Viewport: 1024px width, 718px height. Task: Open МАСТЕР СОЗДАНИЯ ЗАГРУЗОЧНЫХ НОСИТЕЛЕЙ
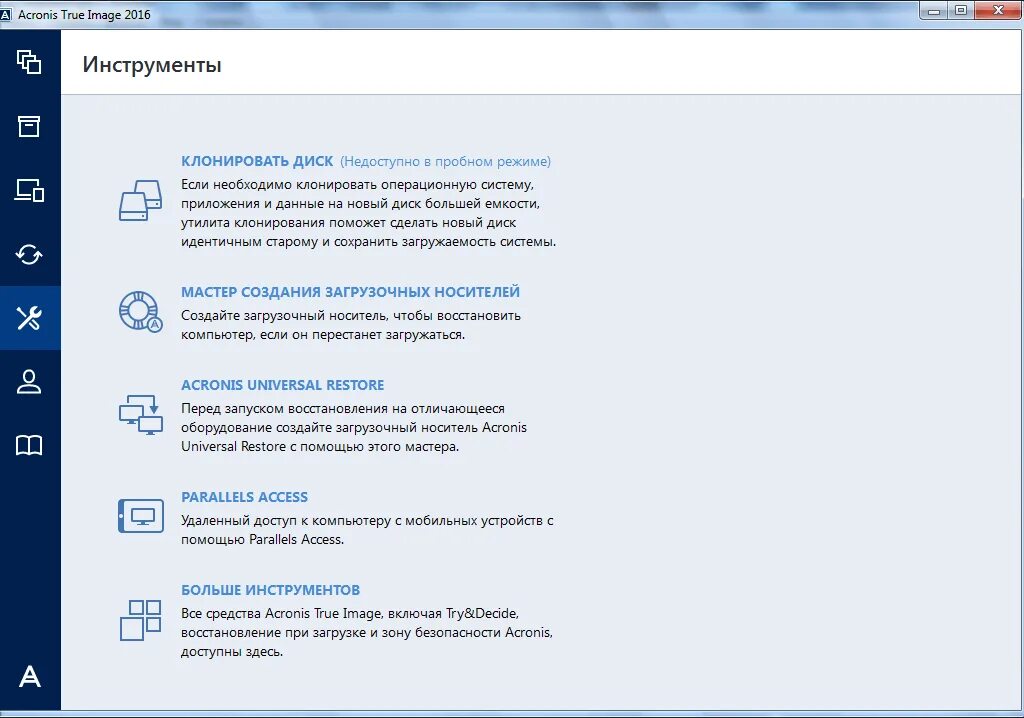click(351, 292)
